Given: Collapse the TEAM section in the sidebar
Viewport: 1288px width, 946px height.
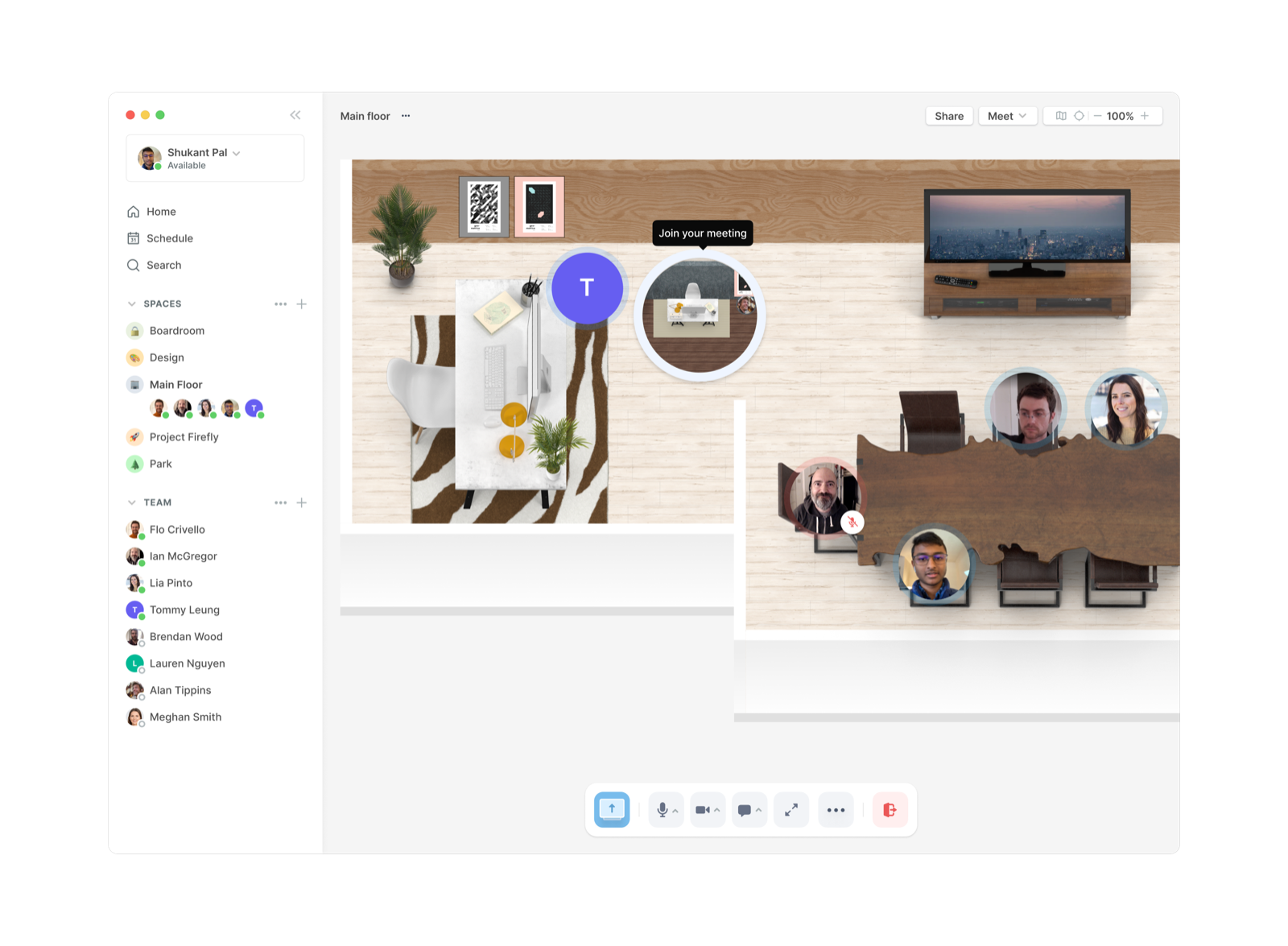Looking at the screenshot, I should (131, 502).
